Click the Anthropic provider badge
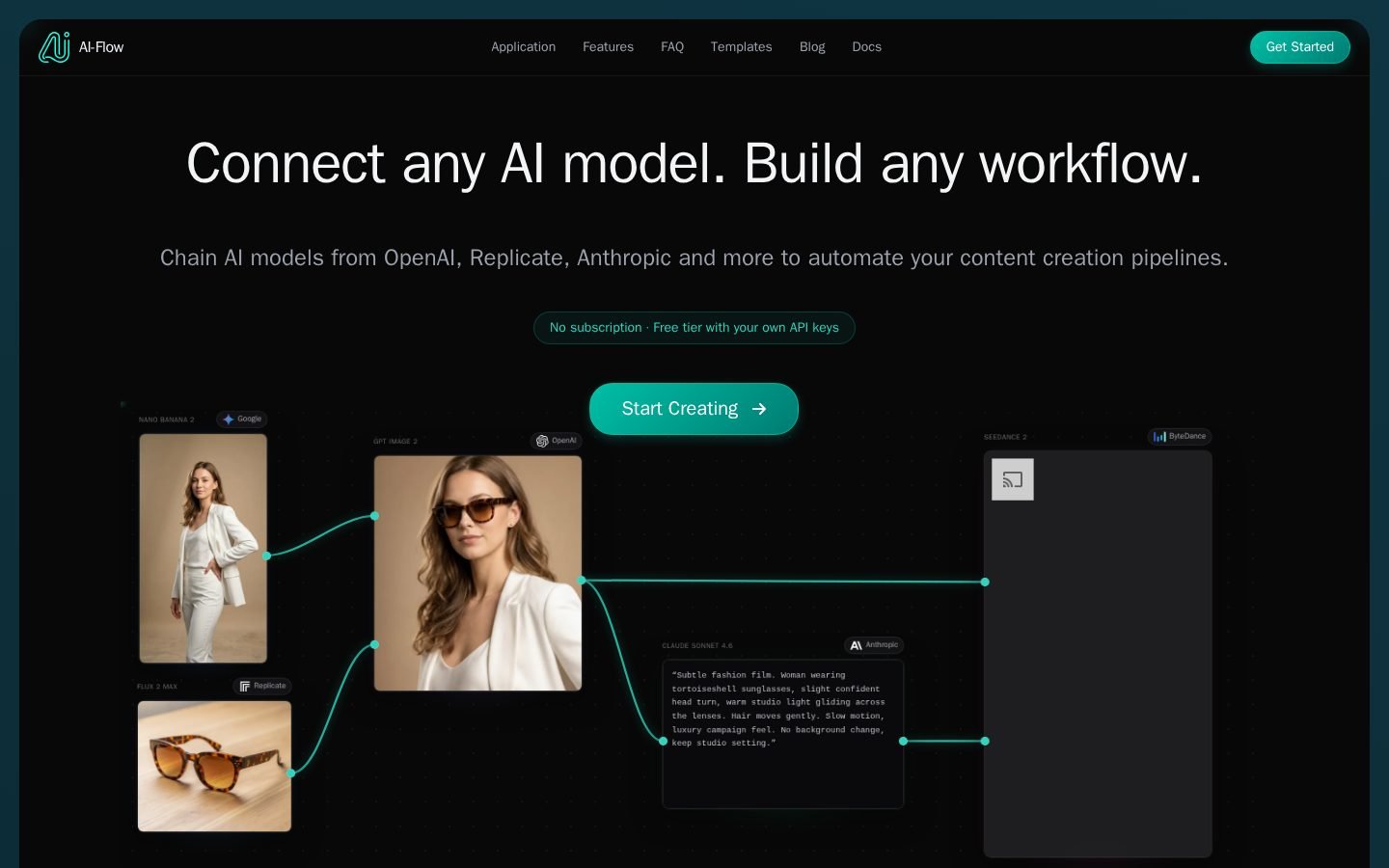This screenshot has width=1389, height=868. (874, 645)
